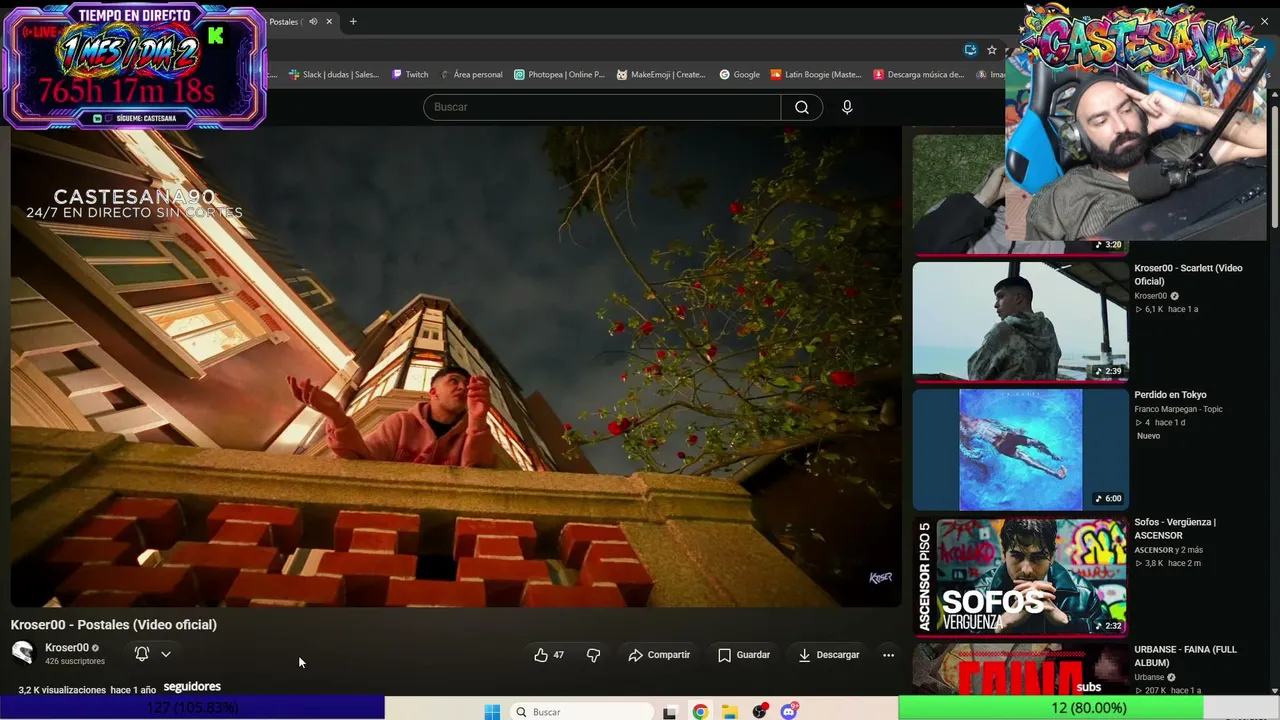Open the more actions three-dot menu
1280x720 pixels.
[x=888, y=655]
